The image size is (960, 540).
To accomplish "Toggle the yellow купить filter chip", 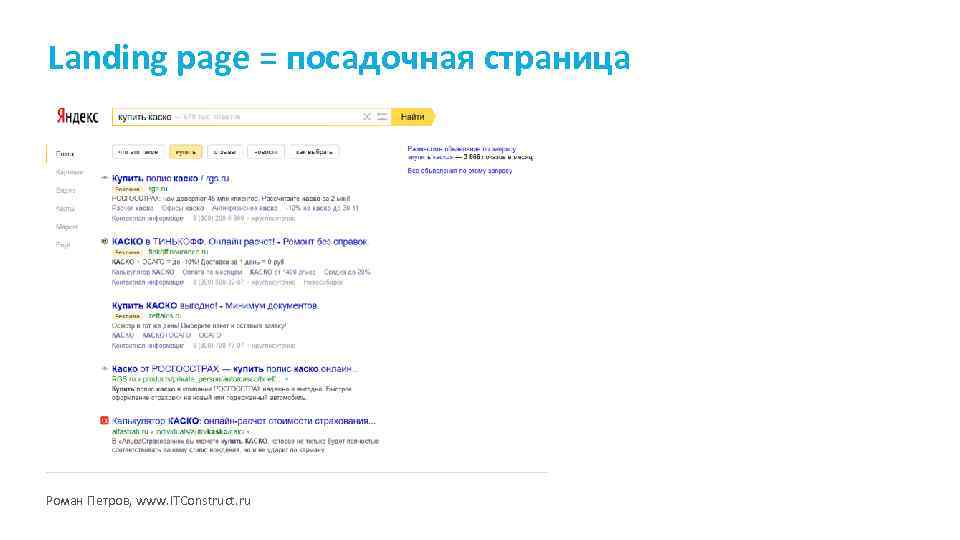I will pyautogui.click(x=186, y=152).
